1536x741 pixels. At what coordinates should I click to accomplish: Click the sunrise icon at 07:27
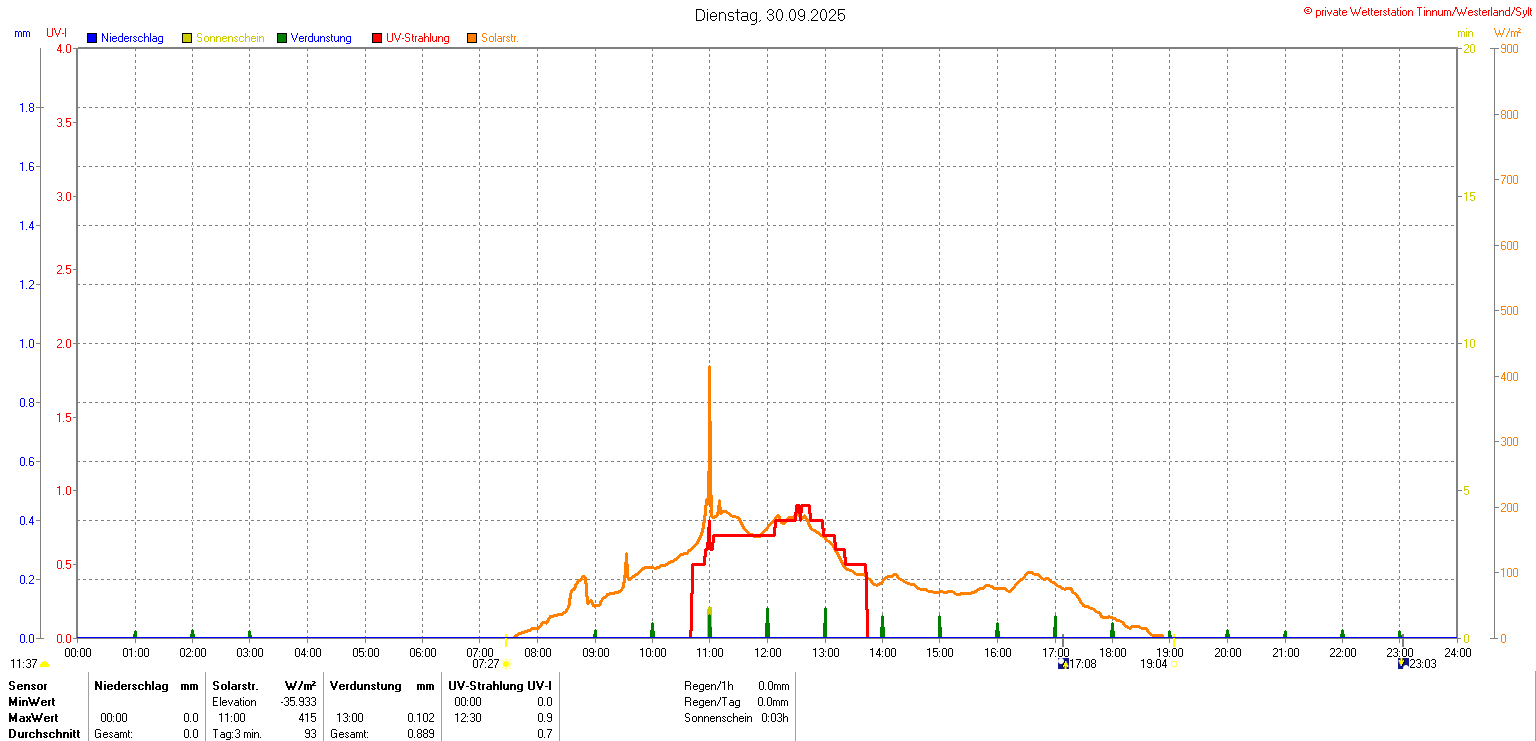pyautogui.click(x=507, y=664)
